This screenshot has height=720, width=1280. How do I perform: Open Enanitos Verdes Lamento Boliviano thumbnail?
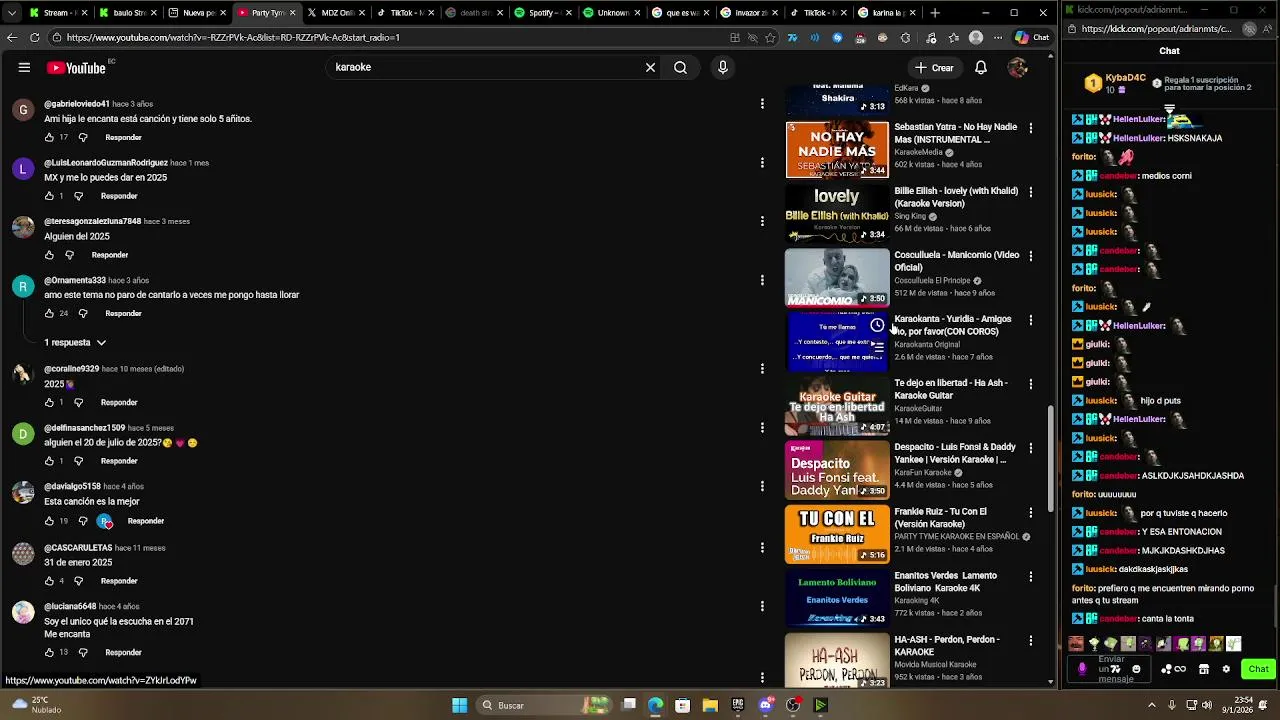tap(837, 597)
